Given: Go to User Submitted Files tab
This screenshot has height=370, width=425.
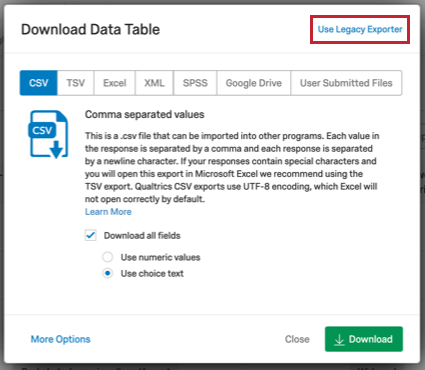Looking at the screenshot, I should pos(346,83).
